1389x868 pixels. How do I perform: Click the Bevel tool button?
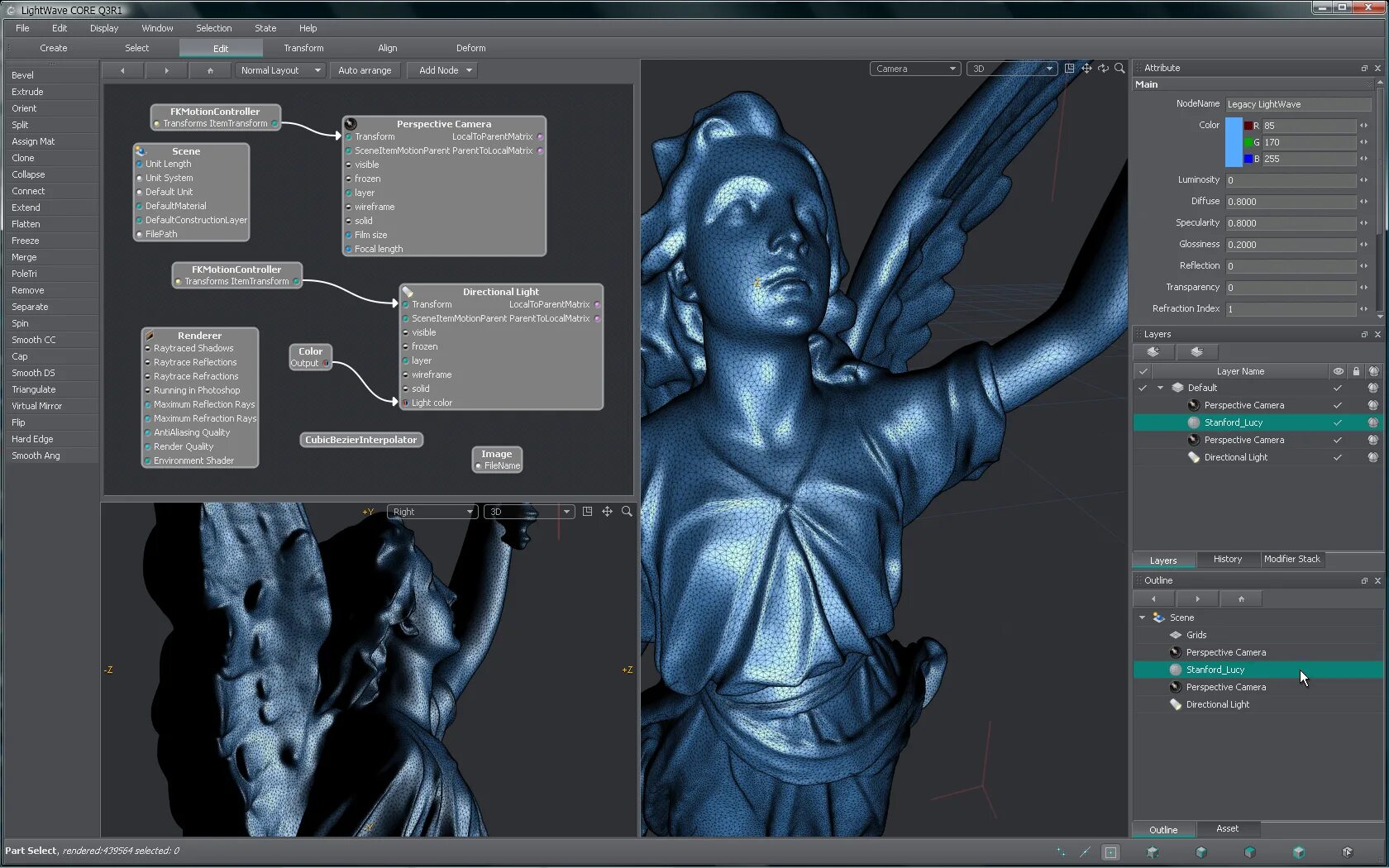(51, 75)
